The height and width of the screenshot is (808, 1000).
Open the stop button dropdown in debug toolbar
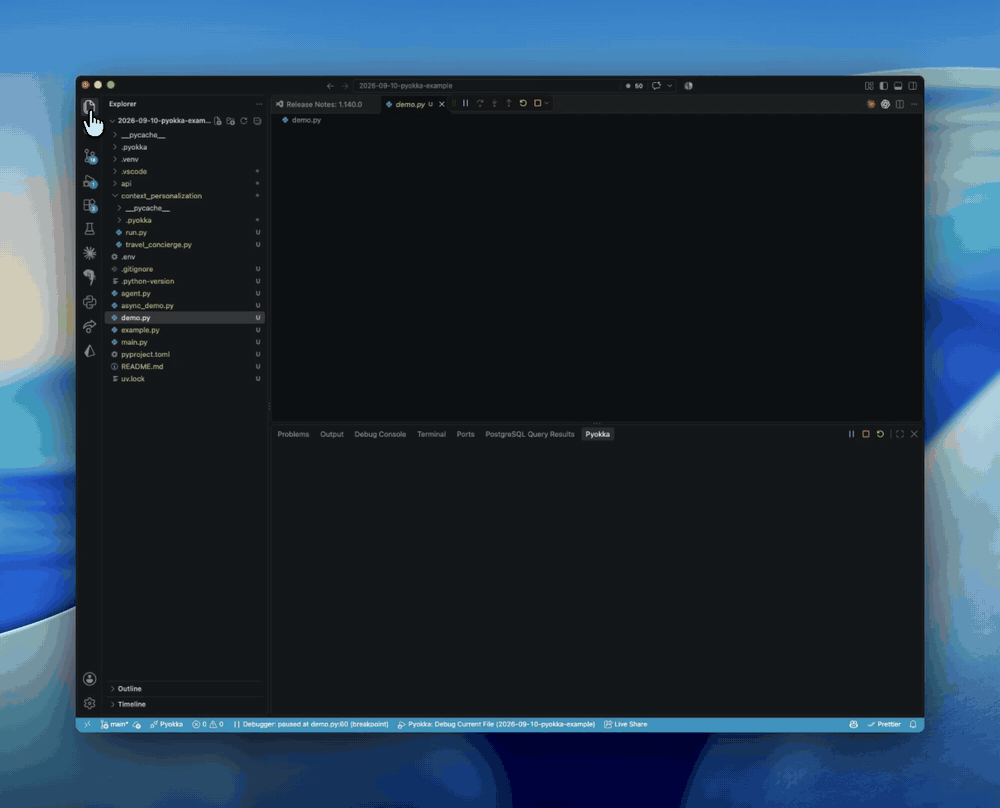(547, 103)
